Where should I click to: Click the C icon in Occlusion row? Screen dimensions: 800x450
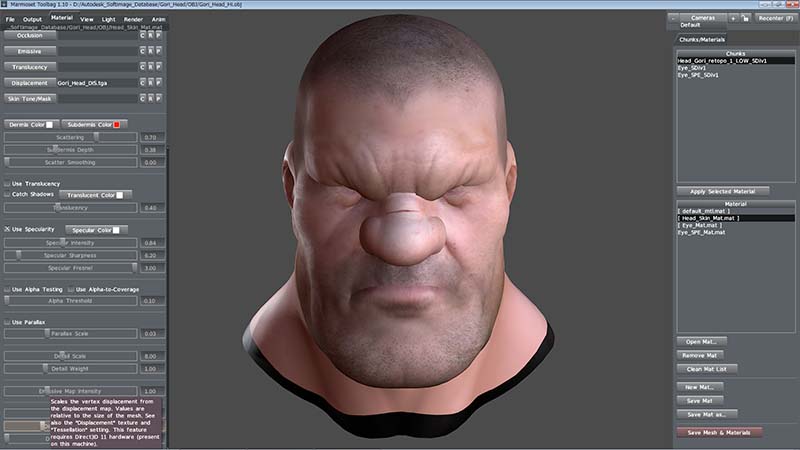[x=142, y=36]
